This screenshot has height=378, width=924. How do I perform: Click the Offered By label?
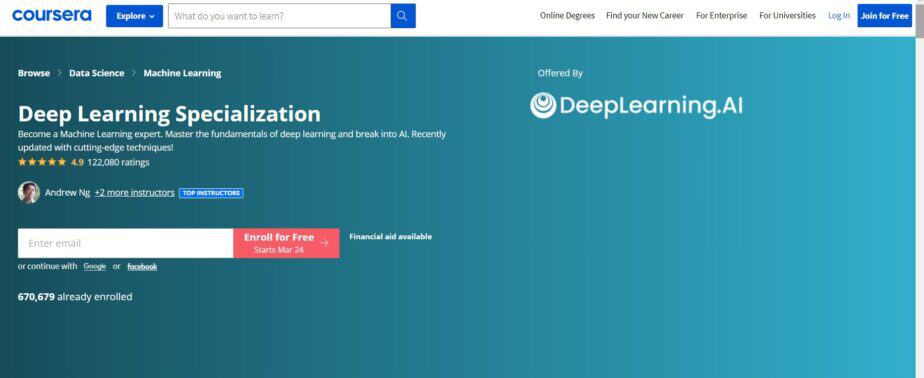point(560,73)
